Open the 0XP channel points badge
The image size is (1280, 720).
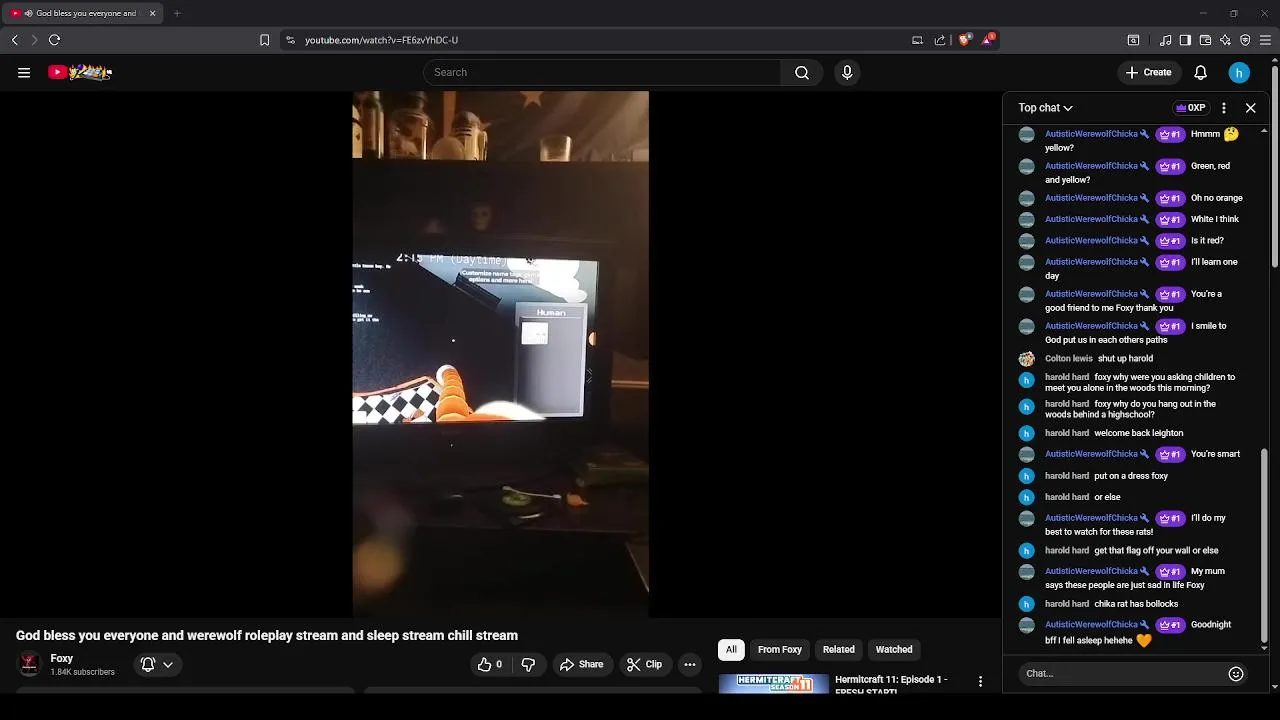(1191, 108)
